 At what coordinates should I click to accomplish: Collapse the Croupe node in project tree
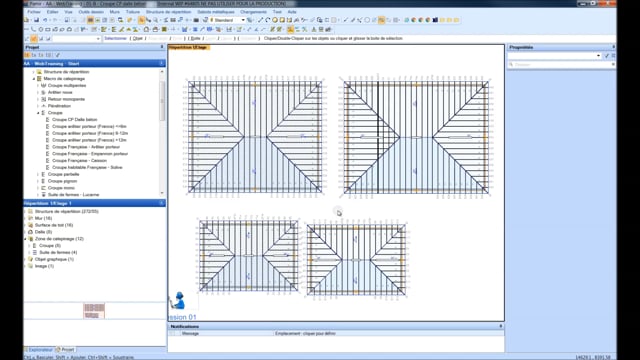coord(38,113)
